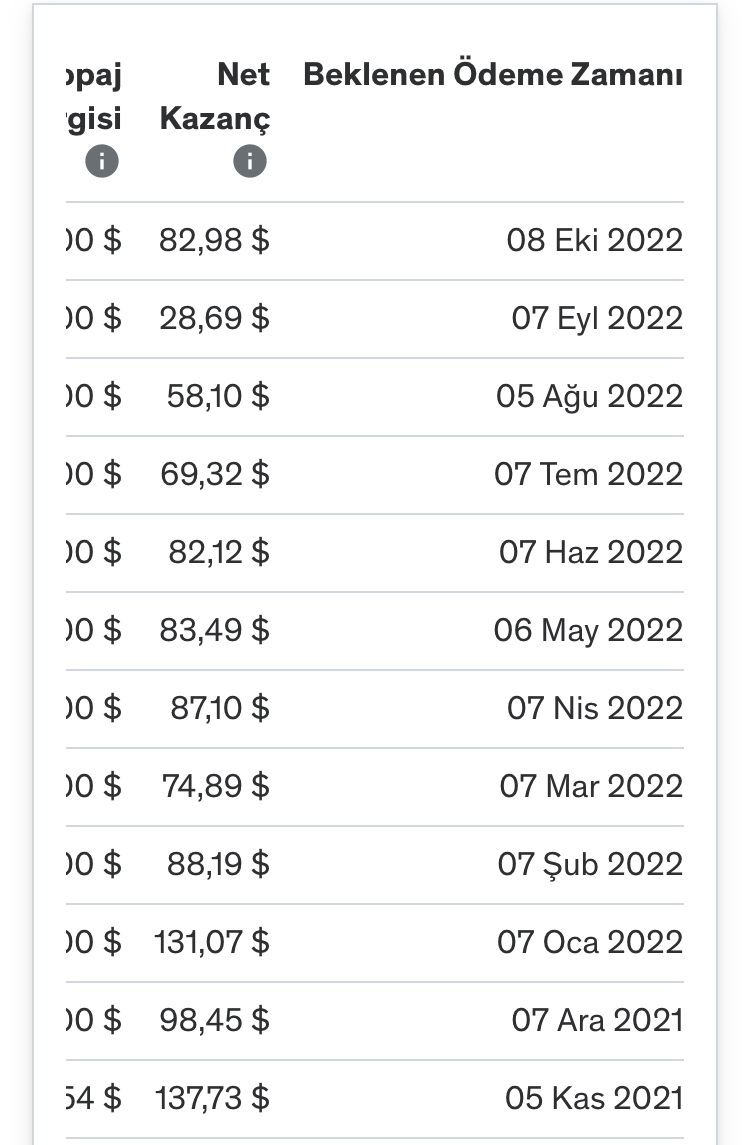Viewport: 750px width, 1145px height.
Task: Select the 74,89 $ net earnings cell
Action: tap(216, 786)
